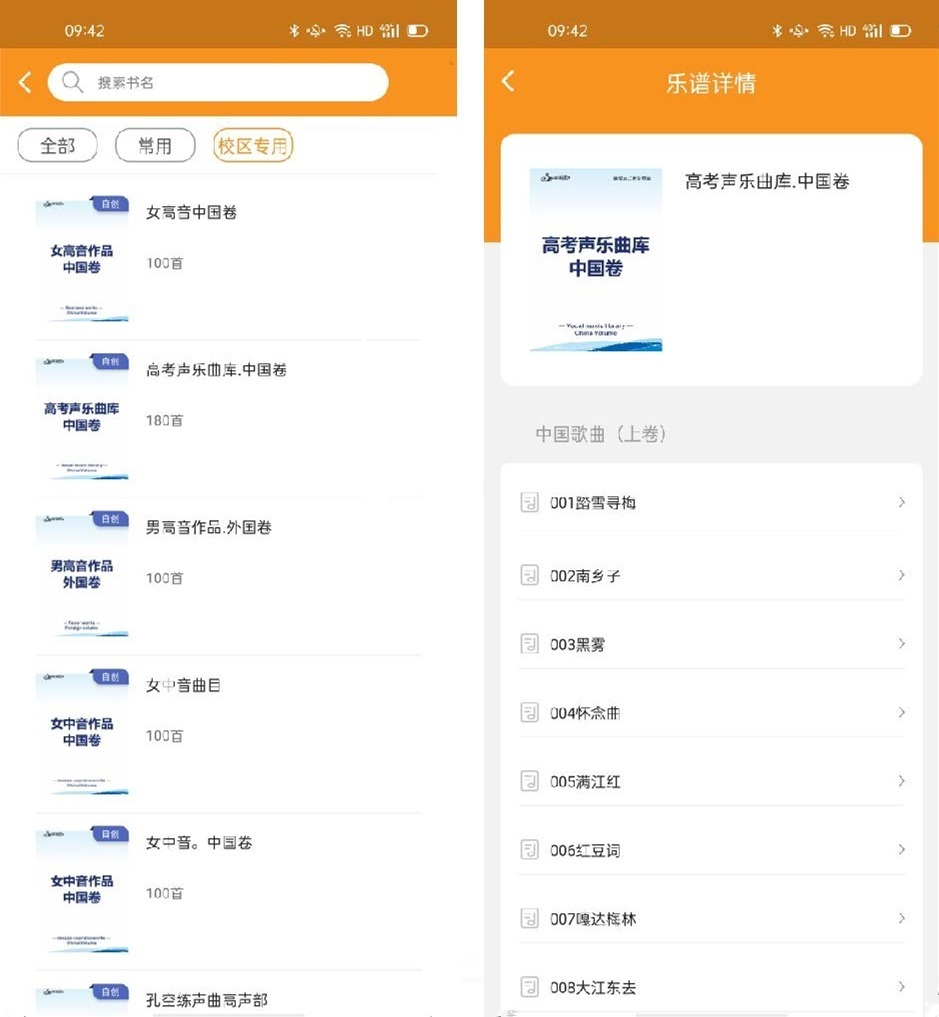Open the 女高音中国卷 book title
This screenshot has height=1017, width=939.
[191, 212]
